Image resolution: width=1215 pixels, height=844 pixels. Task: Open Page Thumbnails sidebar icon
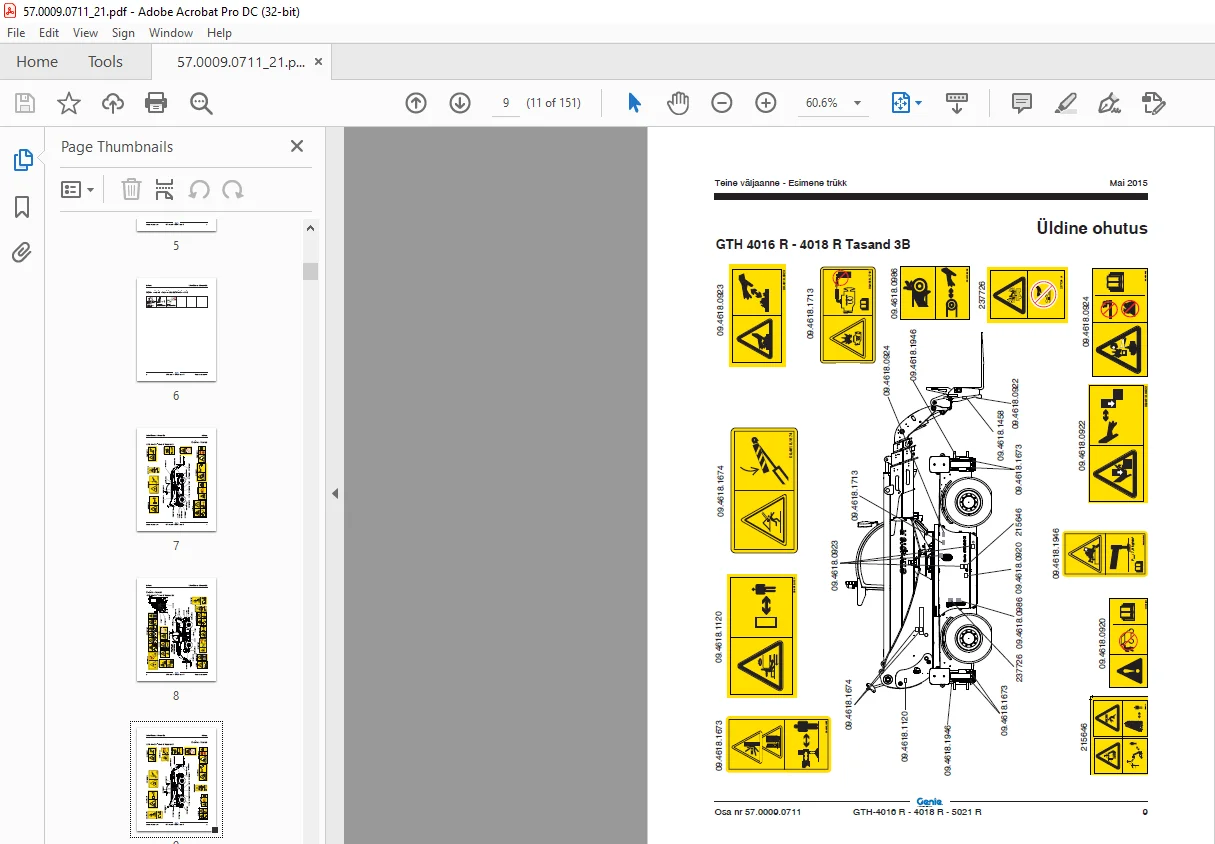(x=22, y=160)
